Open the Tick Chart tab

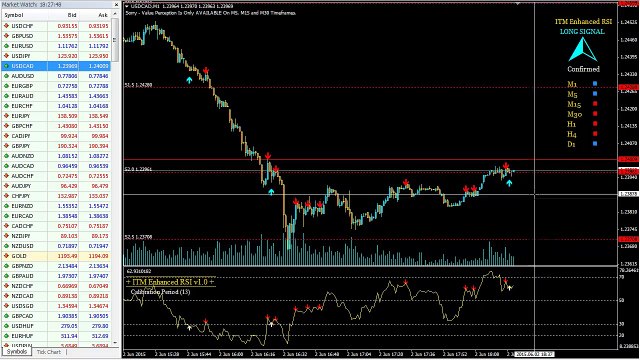tap(49, 352)
